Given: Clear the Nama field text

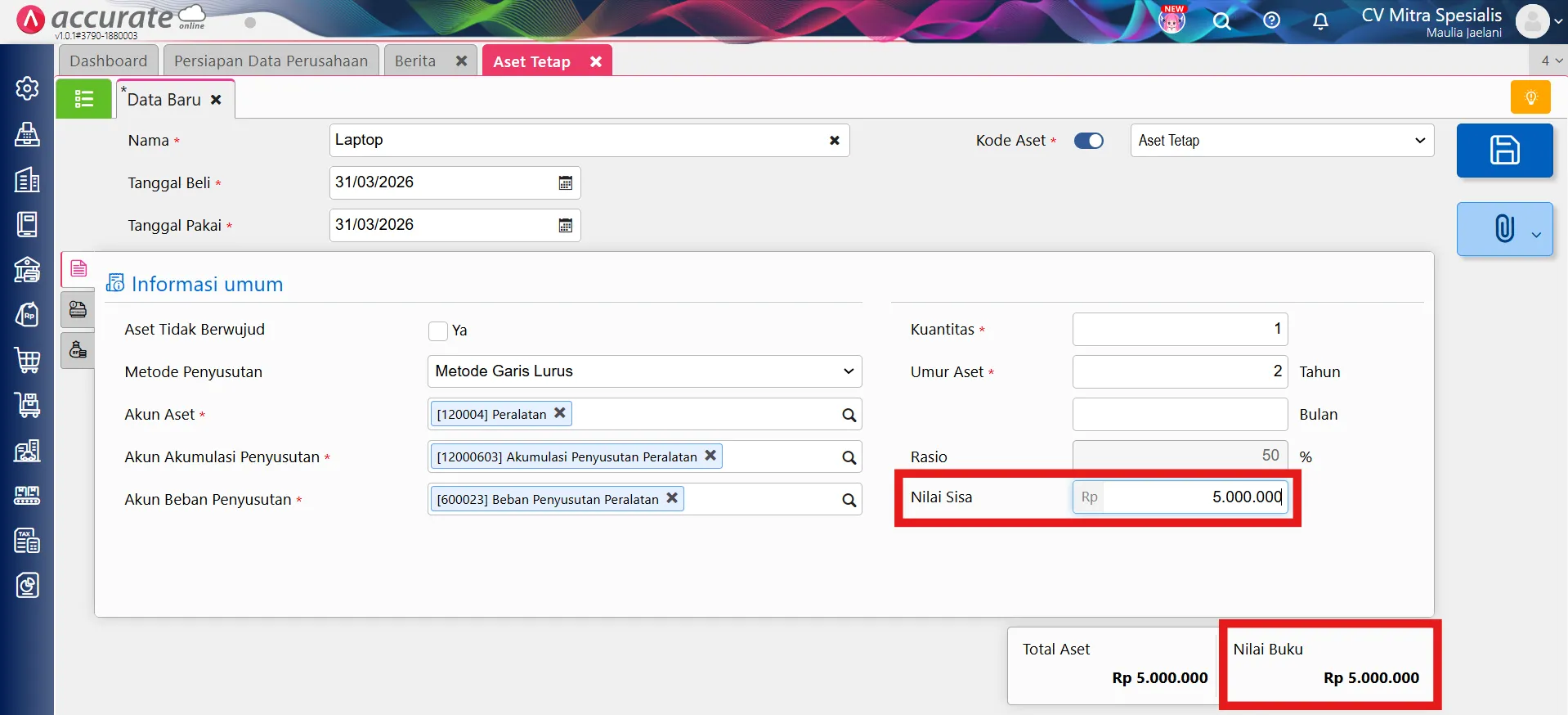Looking at the screenshot, I should 834,141.
